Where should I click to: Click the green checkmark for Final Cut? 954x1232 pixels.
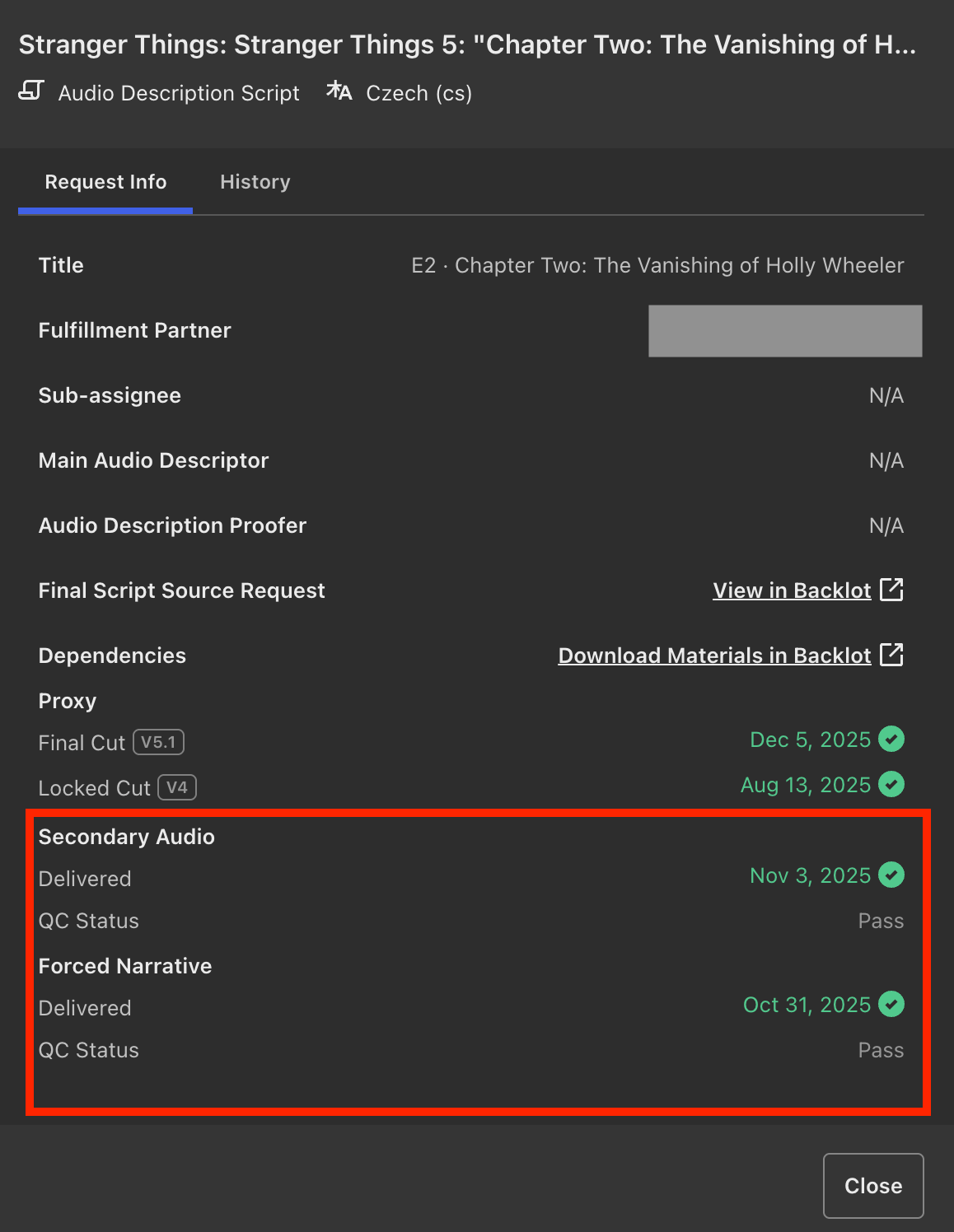click(891, 739)
